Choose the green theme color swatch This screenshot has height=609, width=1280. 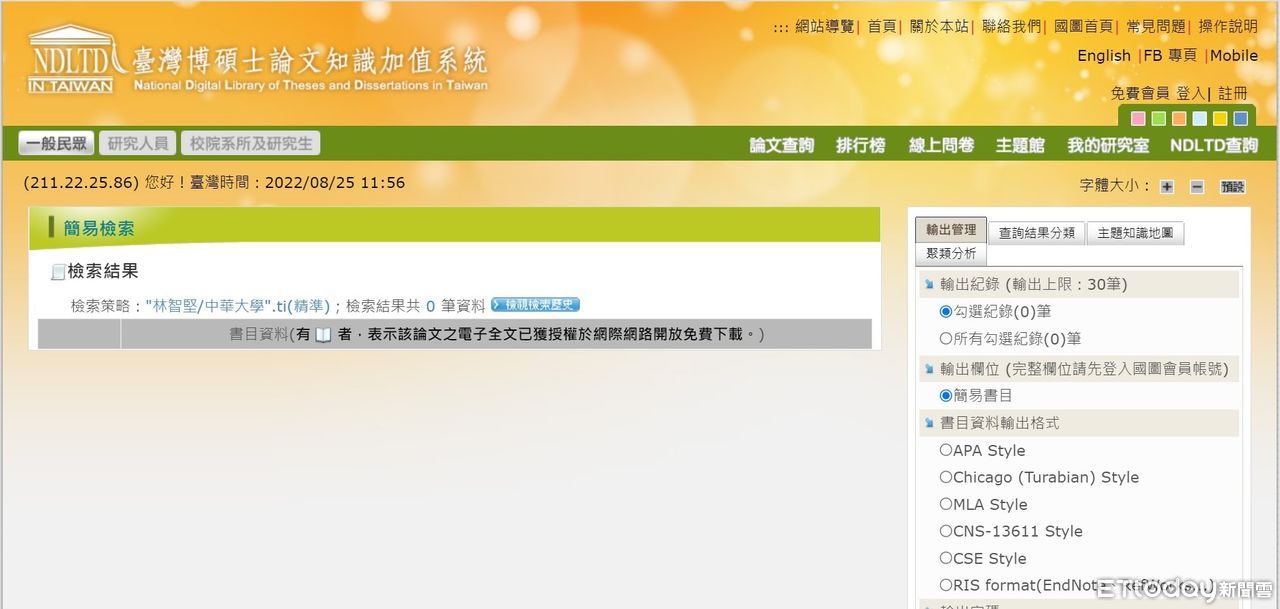click(1158, 119)
